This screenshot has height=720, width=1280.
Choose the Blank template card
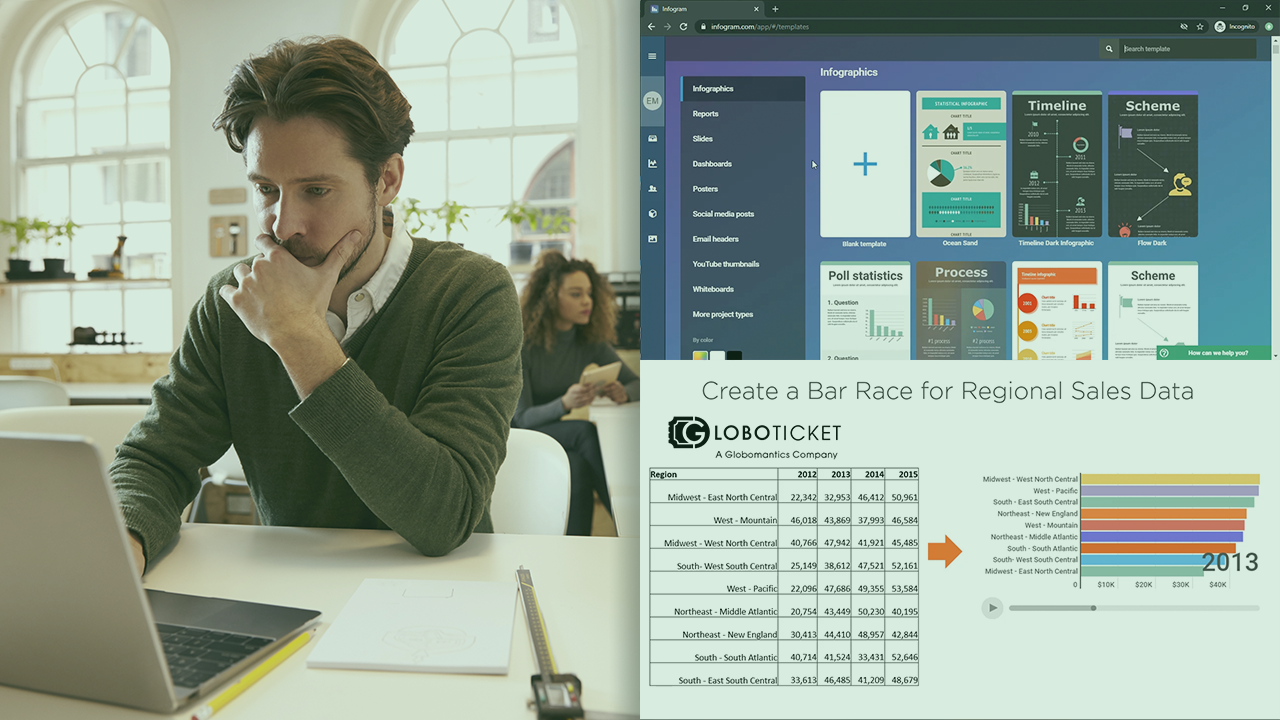865,165
